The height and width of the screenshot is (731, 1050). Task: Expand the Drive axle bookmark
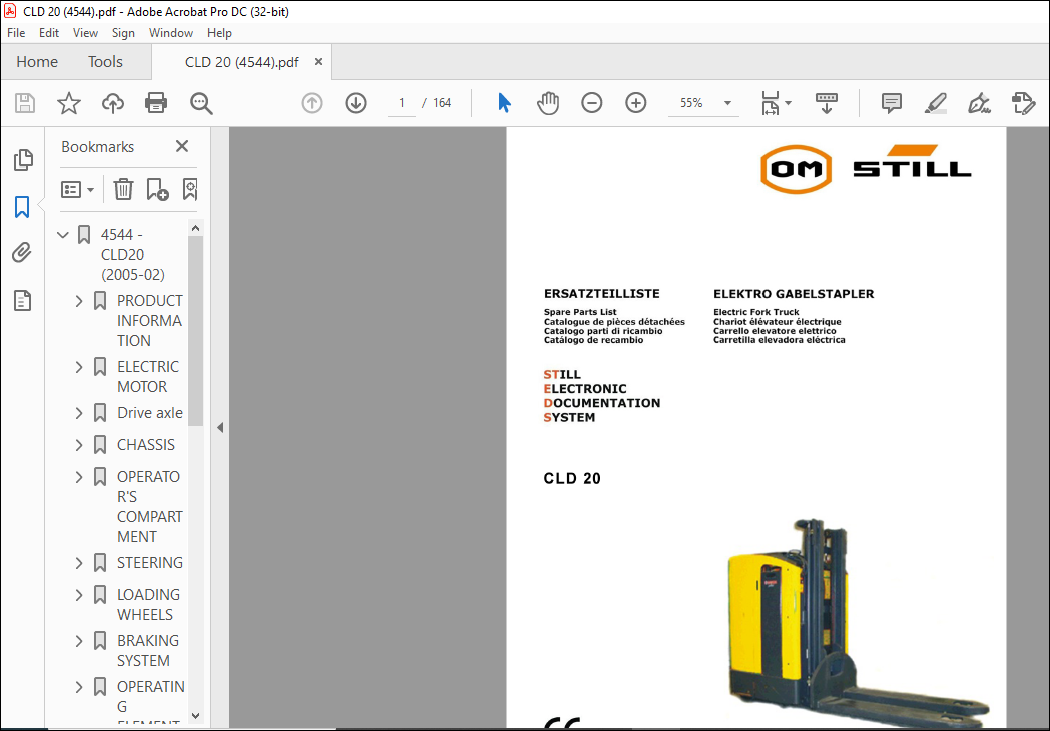tap(79, 413)
